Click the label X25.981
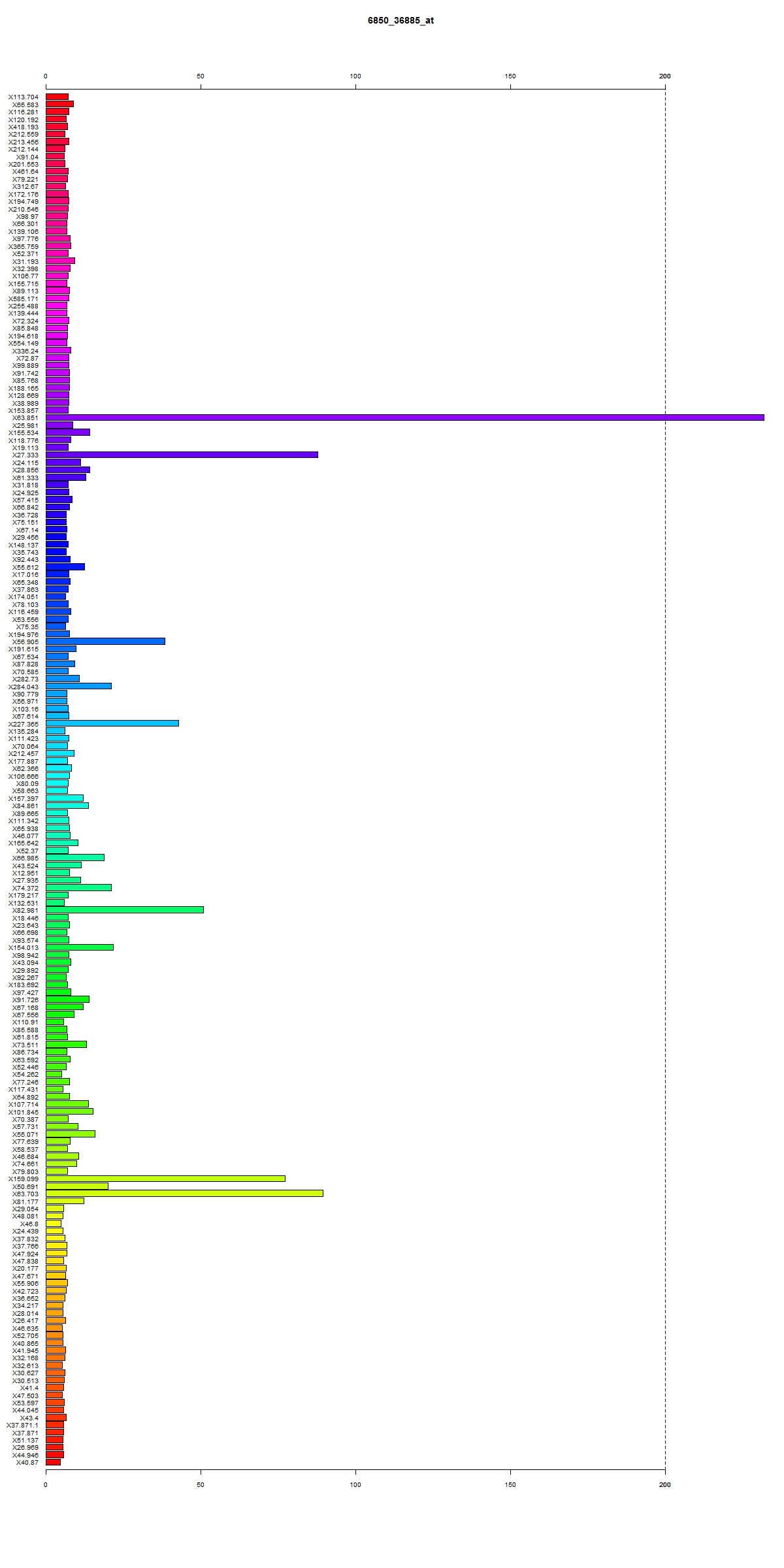This screenshot has width=784, height=1568. [x=25, y=425]
